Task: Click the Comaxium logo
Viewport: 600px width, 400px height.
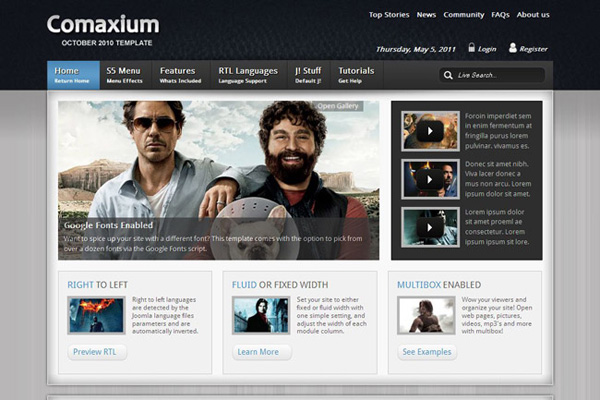Action: [x=103, y=24]
